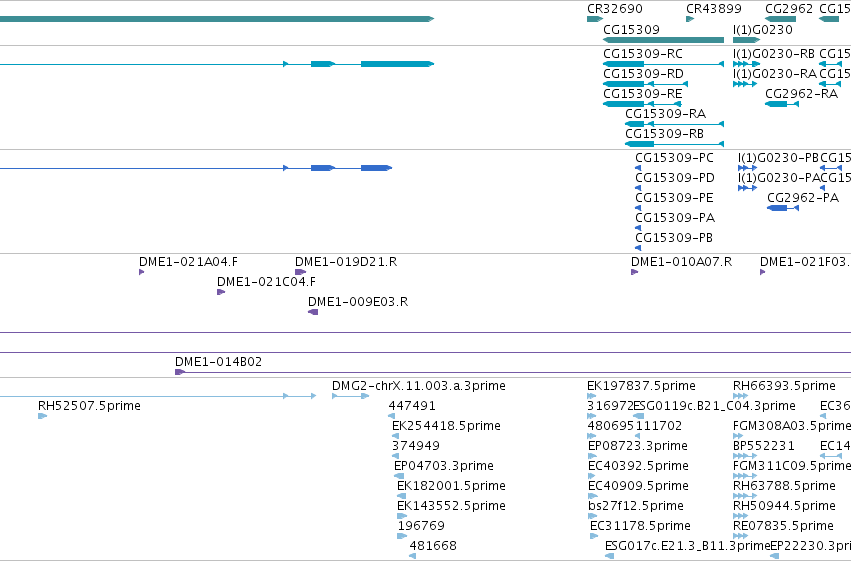Select the CR43899 gene label
851x561 pixels.
714,9
